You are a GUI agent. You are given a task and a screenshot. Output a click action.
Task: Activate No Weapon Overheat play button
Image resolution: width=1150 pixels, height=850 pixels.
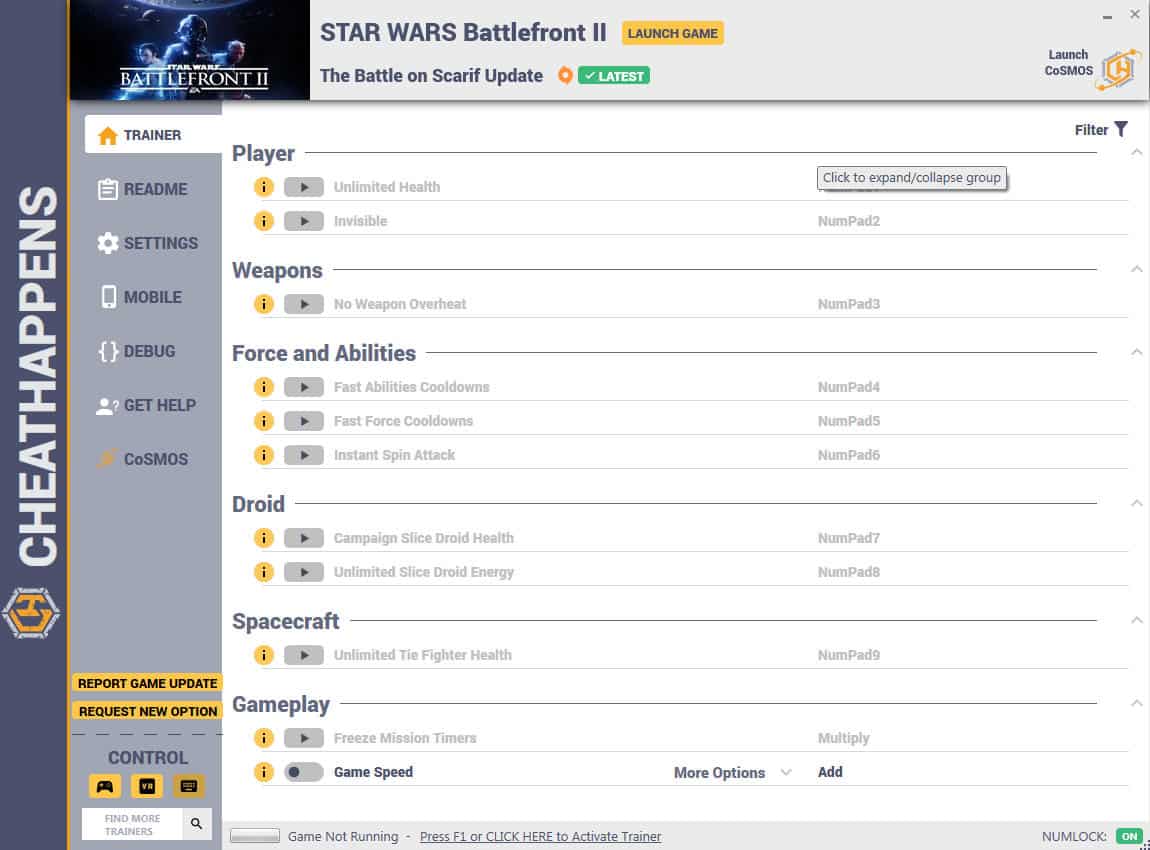pyautogui.click(x=304, y=304)
